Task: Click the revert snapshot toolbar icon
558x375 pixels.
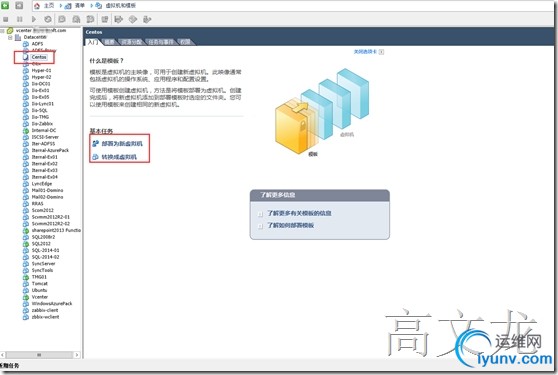Action: [76, 19]
